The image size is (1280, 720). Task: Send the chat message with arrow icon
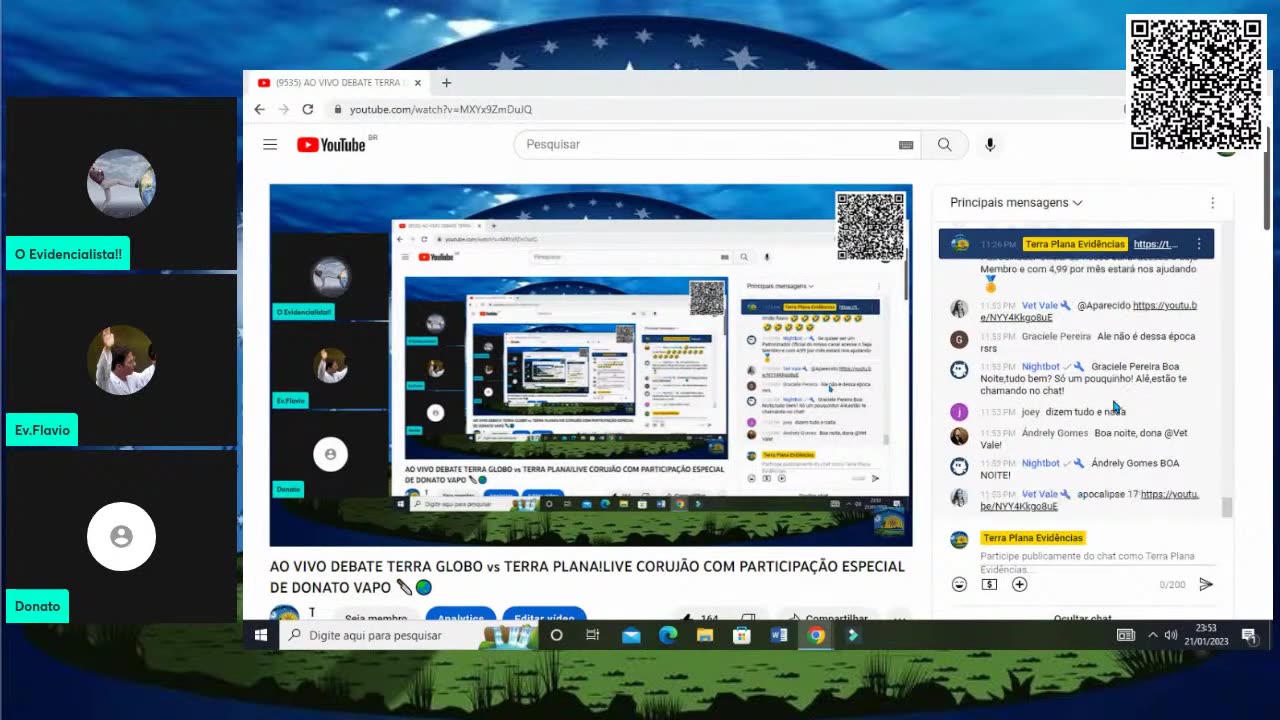(x=1206, y=584)
